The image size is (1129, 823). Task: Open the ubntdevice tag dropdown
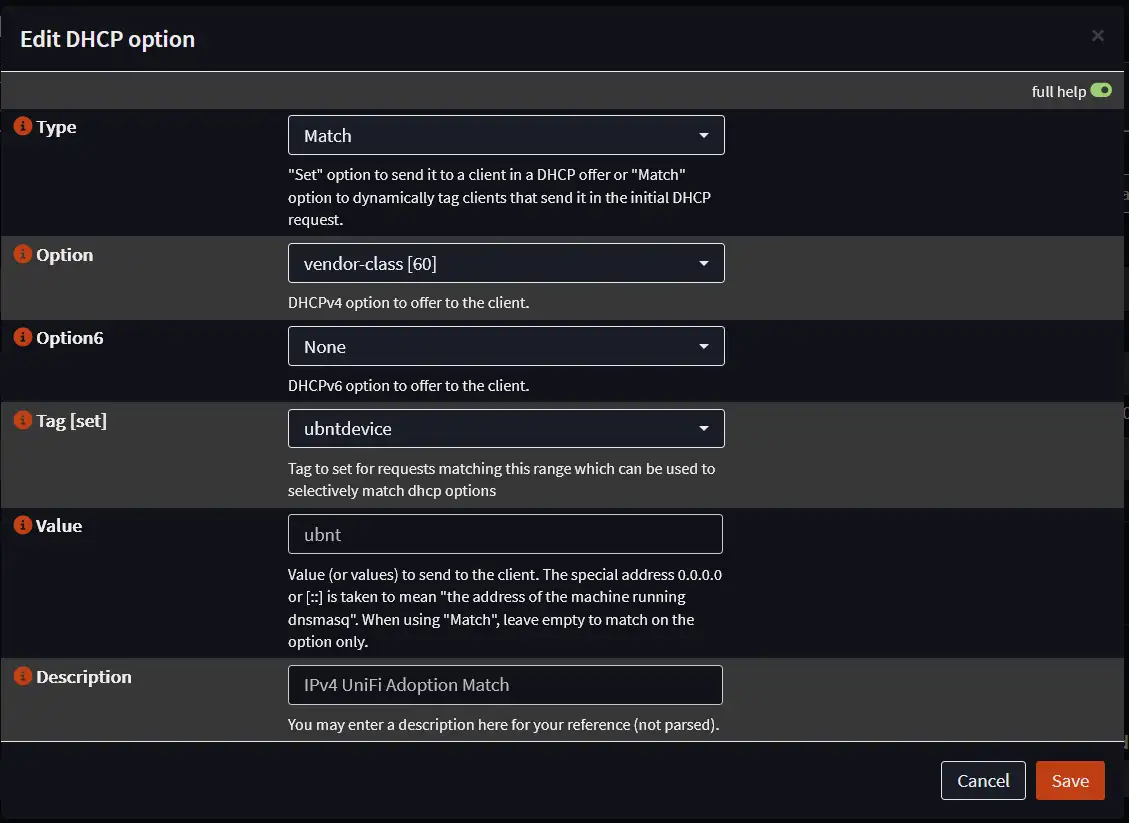click(505, 429)
